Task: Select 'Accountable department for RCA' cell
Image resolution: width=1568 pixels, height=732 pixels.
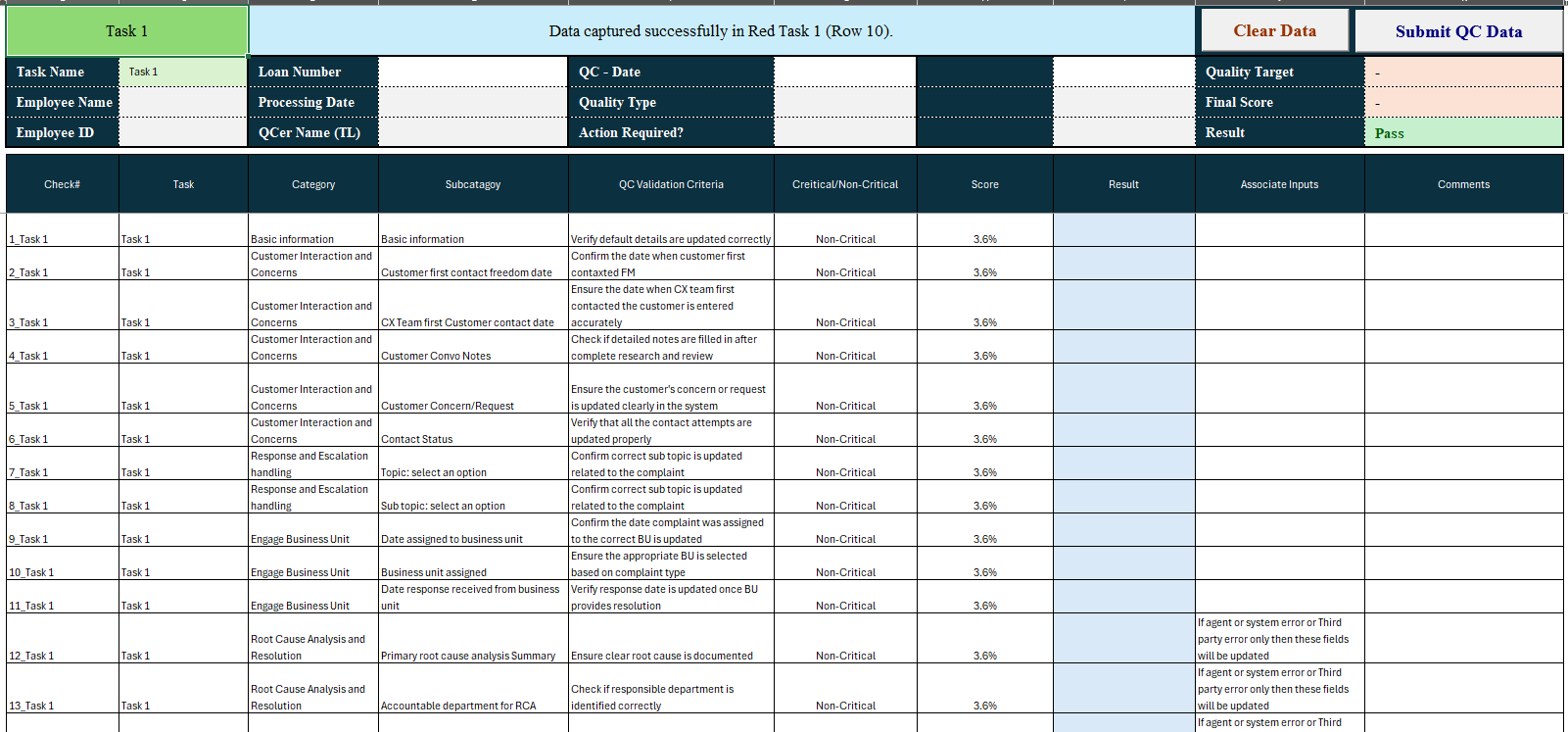Action: point(473,689)
